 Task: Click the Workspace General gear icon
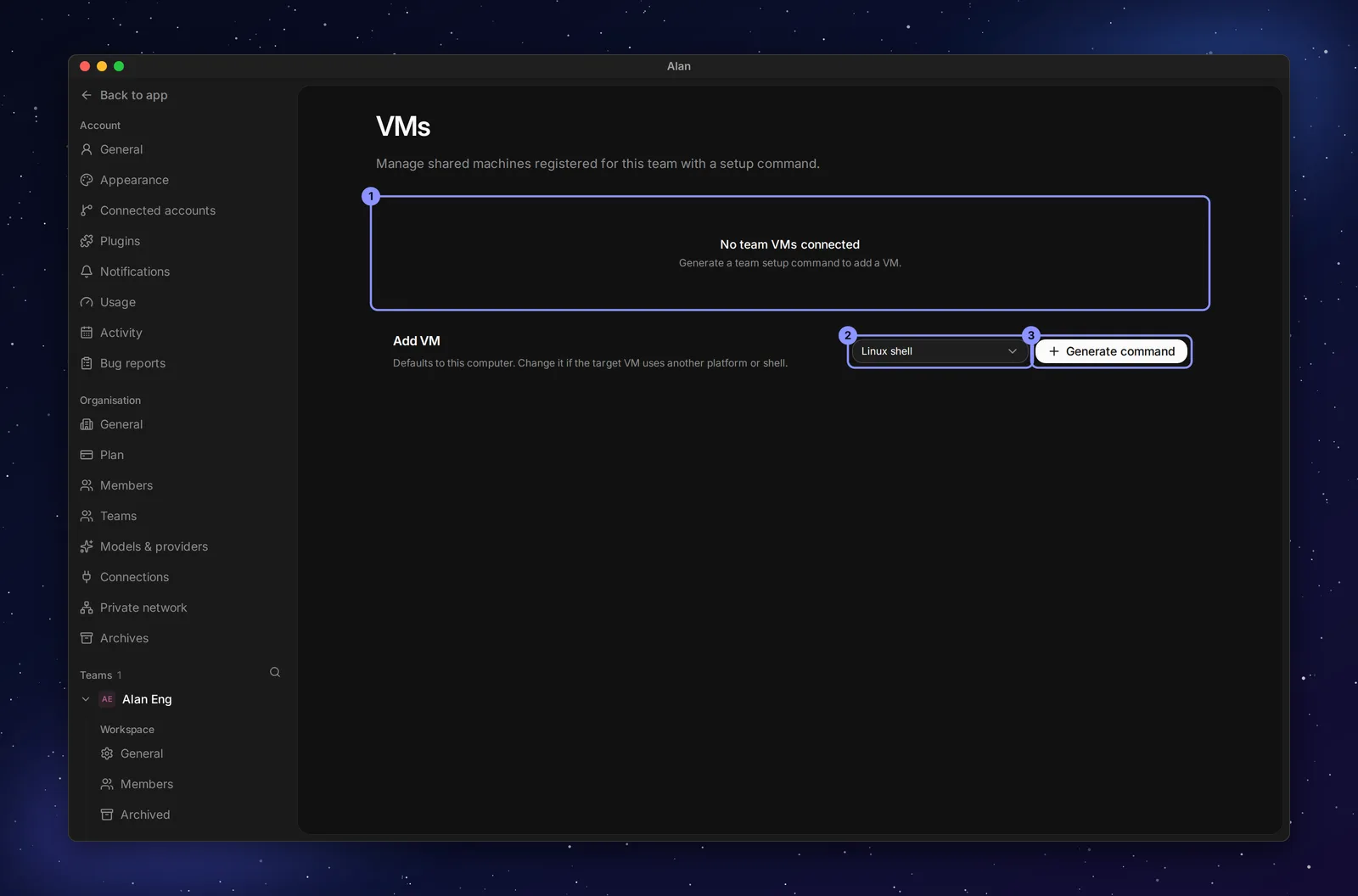(x=107, y=753)
